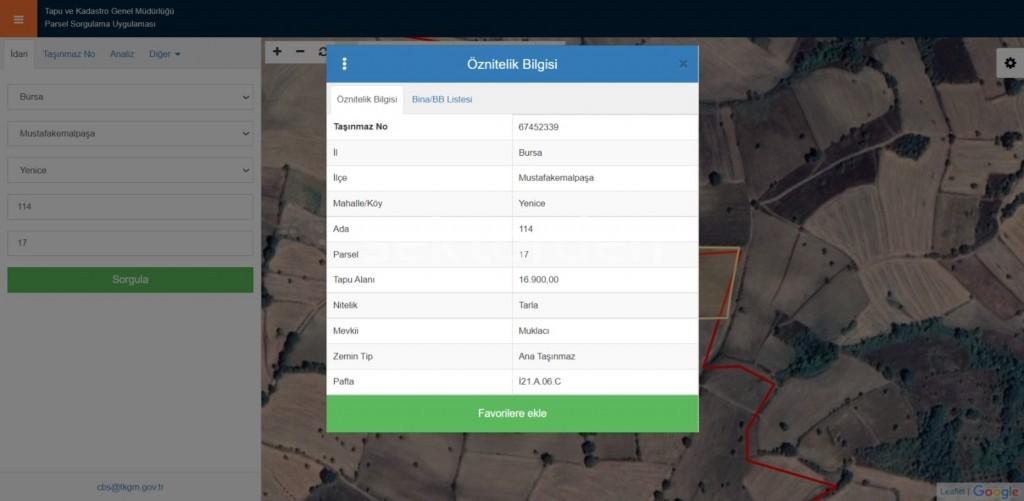Select the Taşınmaz No value 67452339

(x=538, y=127)
